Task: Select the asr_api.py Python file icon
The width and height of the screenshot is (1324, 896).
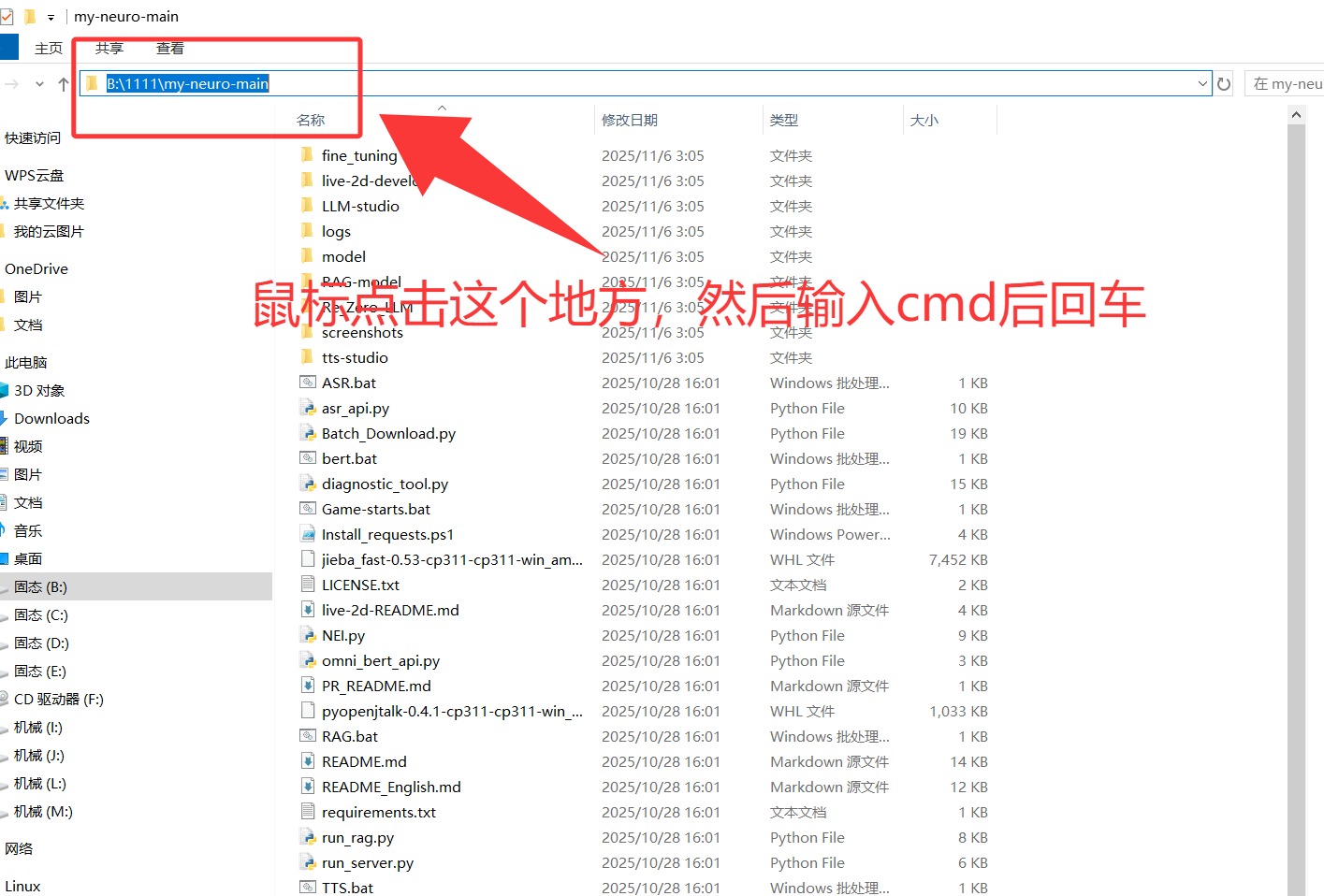Action: point(307,408)
